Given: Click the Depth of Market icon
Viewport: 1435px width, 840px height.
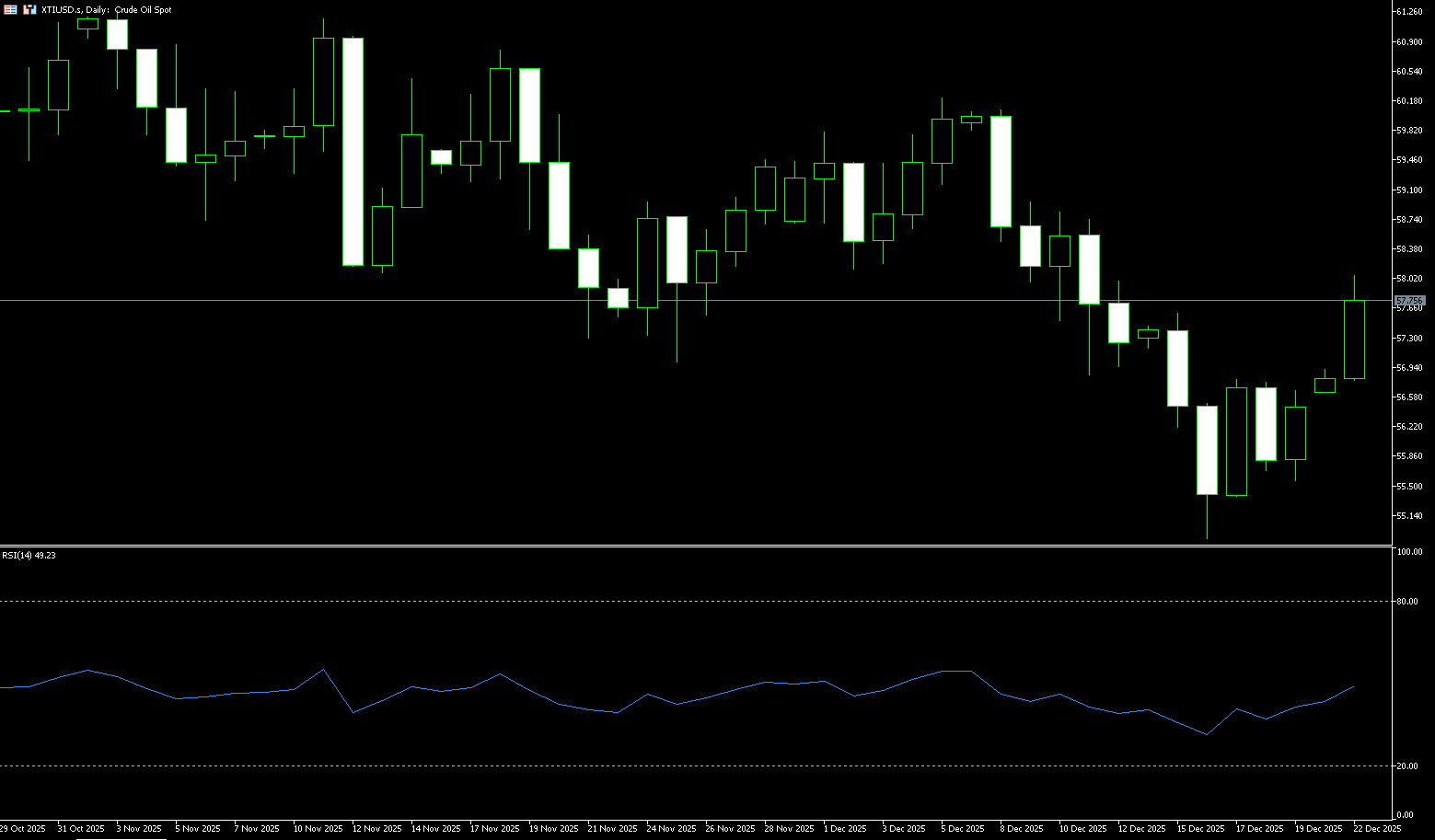Looking at the screenshot, I should click(29, 9).
